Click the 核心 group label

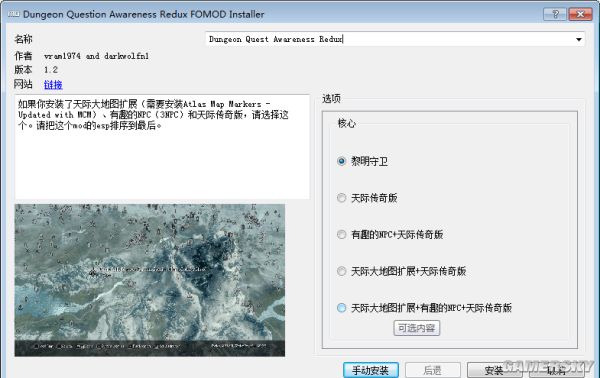click(346, 123)
